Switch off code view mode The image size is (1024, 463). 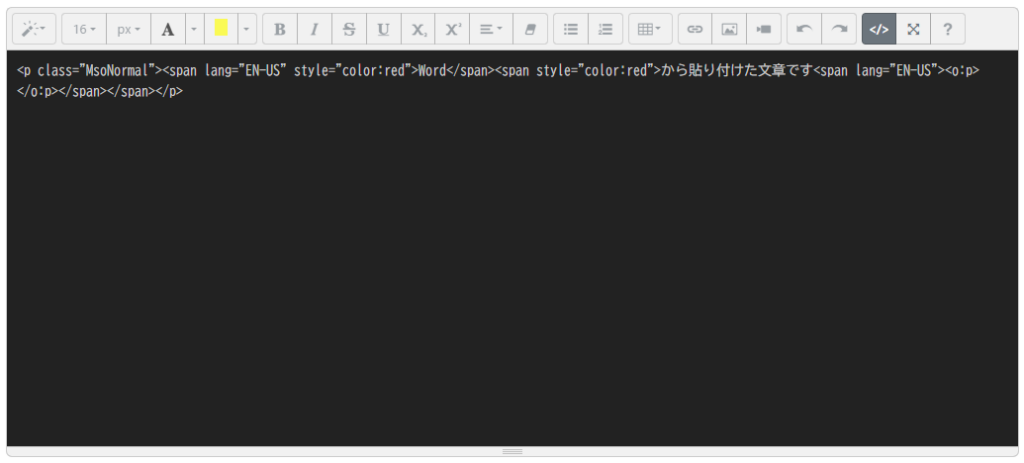coord(879,29)
